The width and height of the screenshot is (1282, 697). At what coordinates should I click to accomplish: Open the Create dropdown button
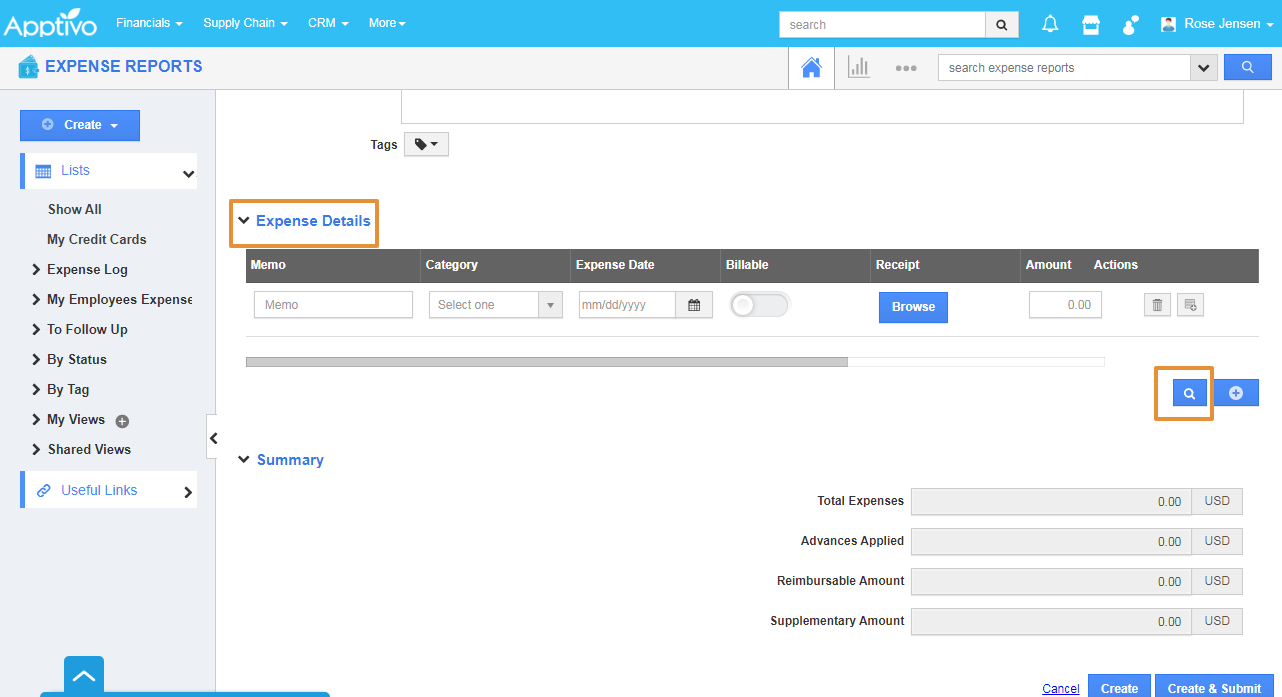(80, 125)
